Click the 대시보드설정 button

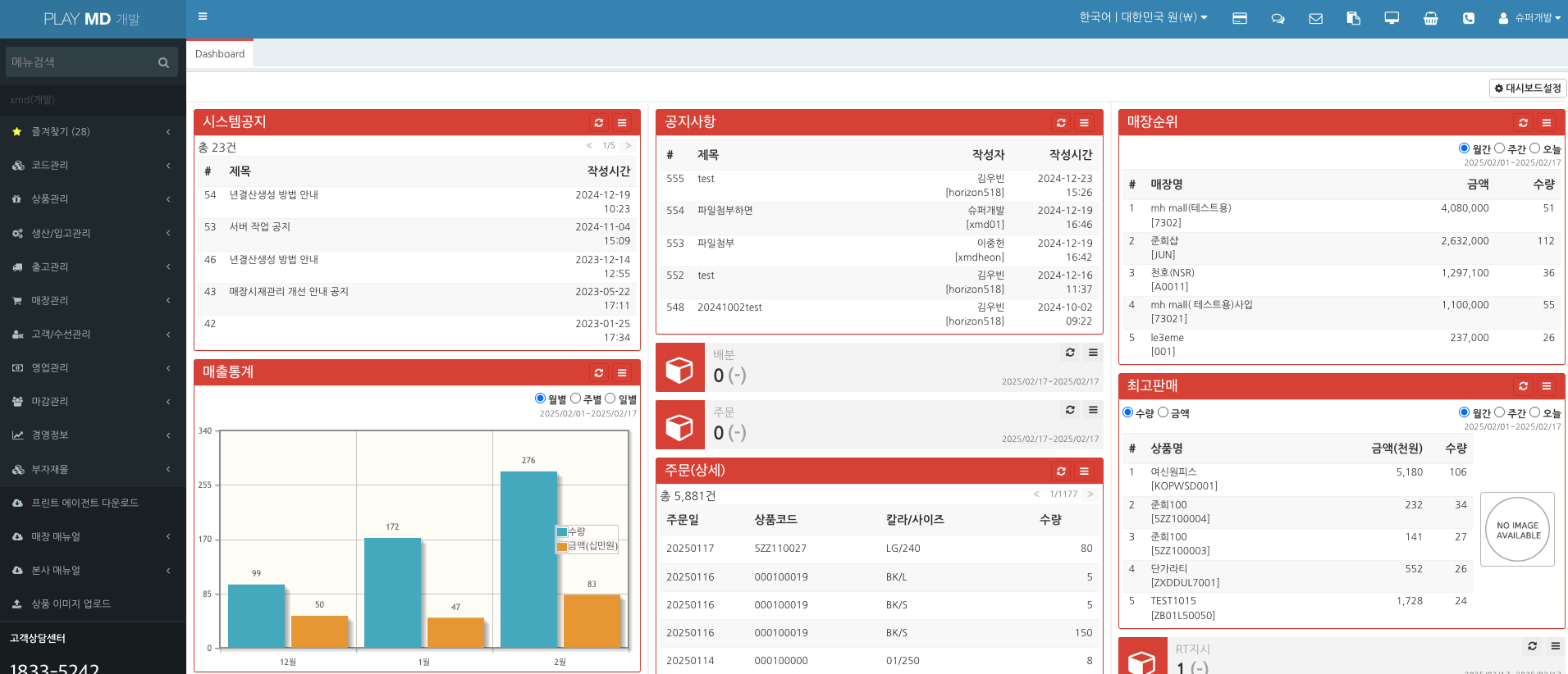1527,88
